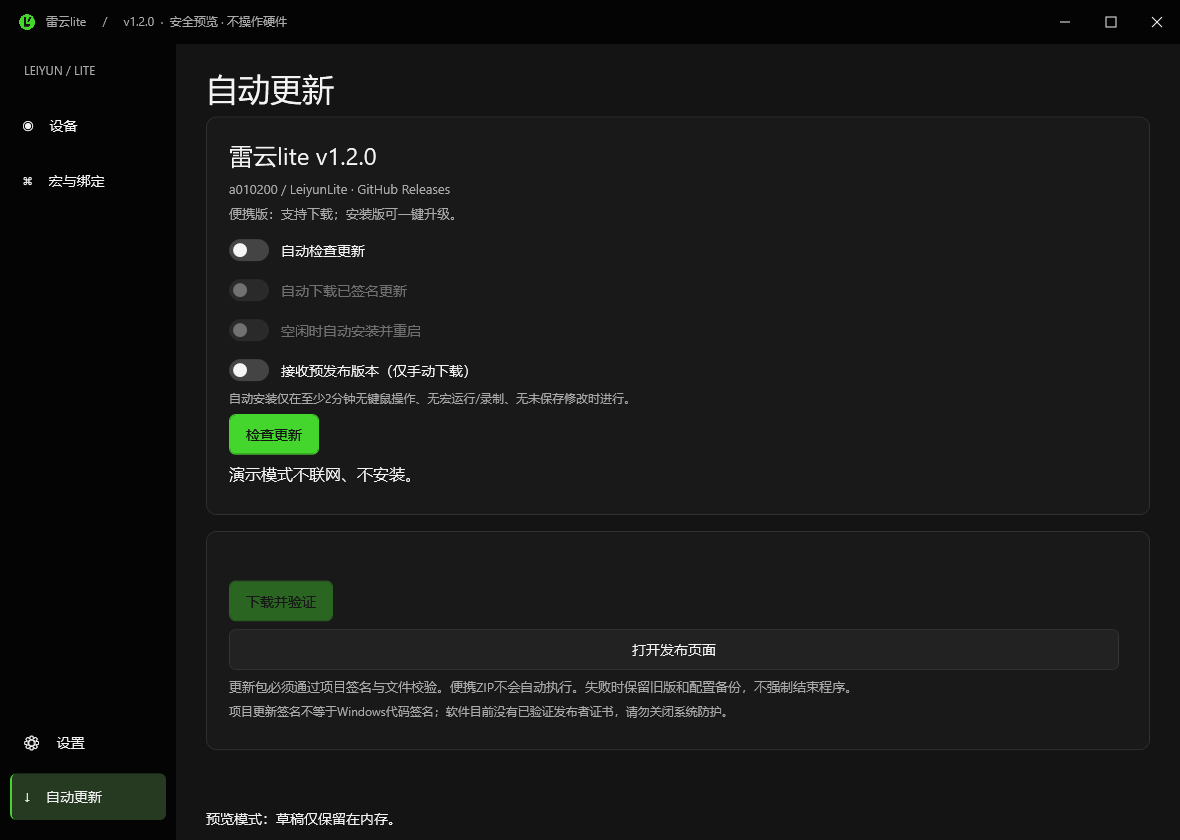This screenshot has width=1180, height=840.
Task: Turn on 接收预发布版本 switch
Action: pos(249,370)
